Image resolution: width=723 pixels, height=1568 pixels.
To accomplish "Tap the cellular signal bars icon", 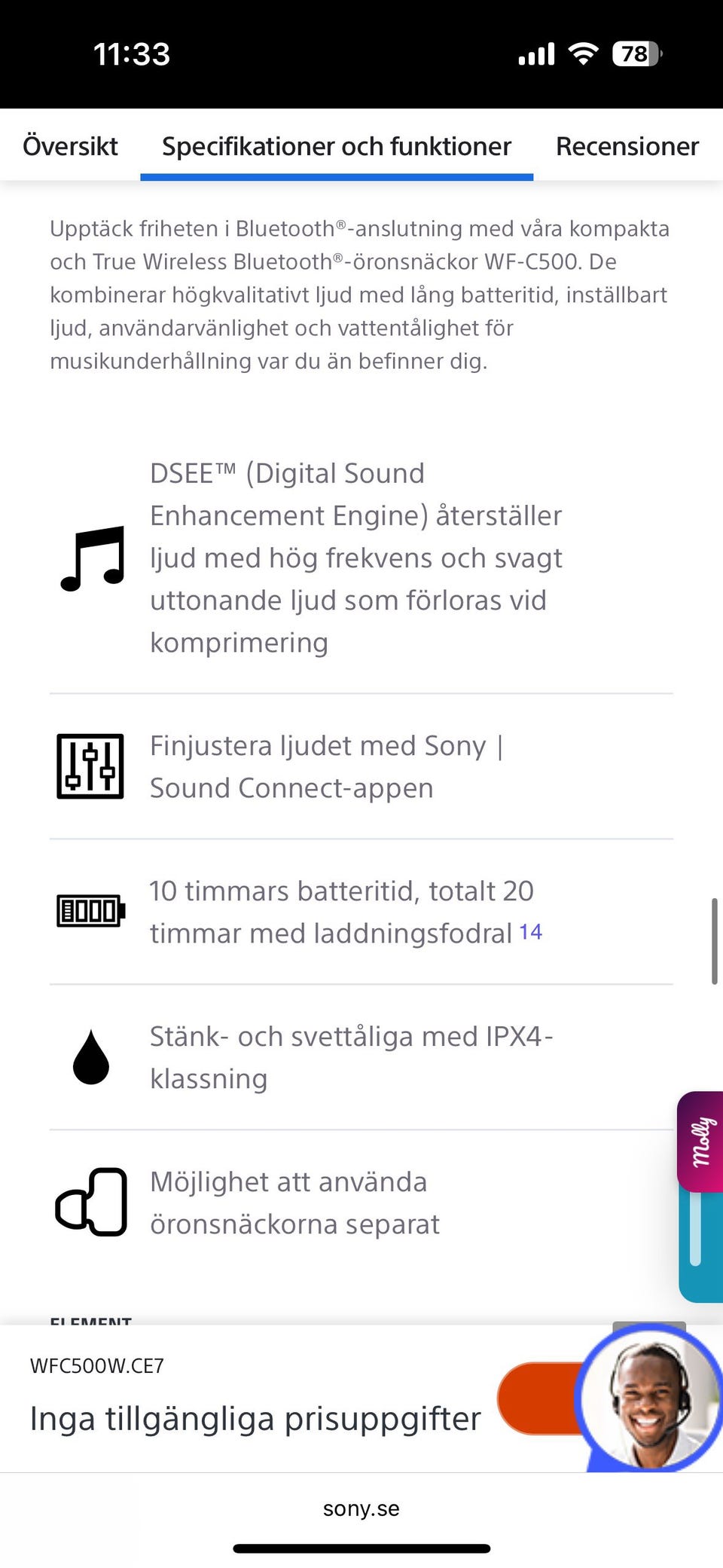I will click(x=536, y=54).
